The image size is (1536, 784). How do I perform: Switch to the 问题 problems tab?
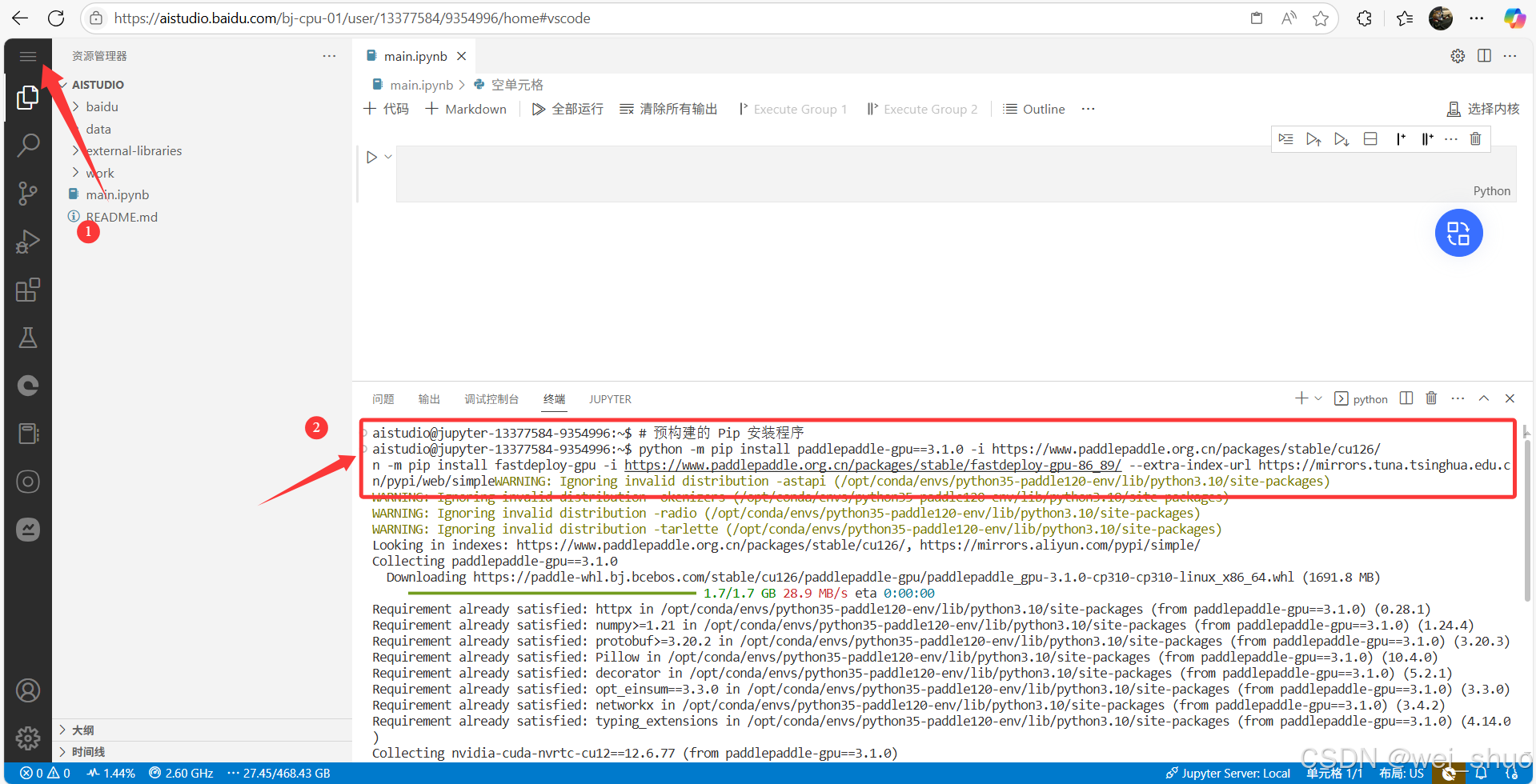point(383,399)
